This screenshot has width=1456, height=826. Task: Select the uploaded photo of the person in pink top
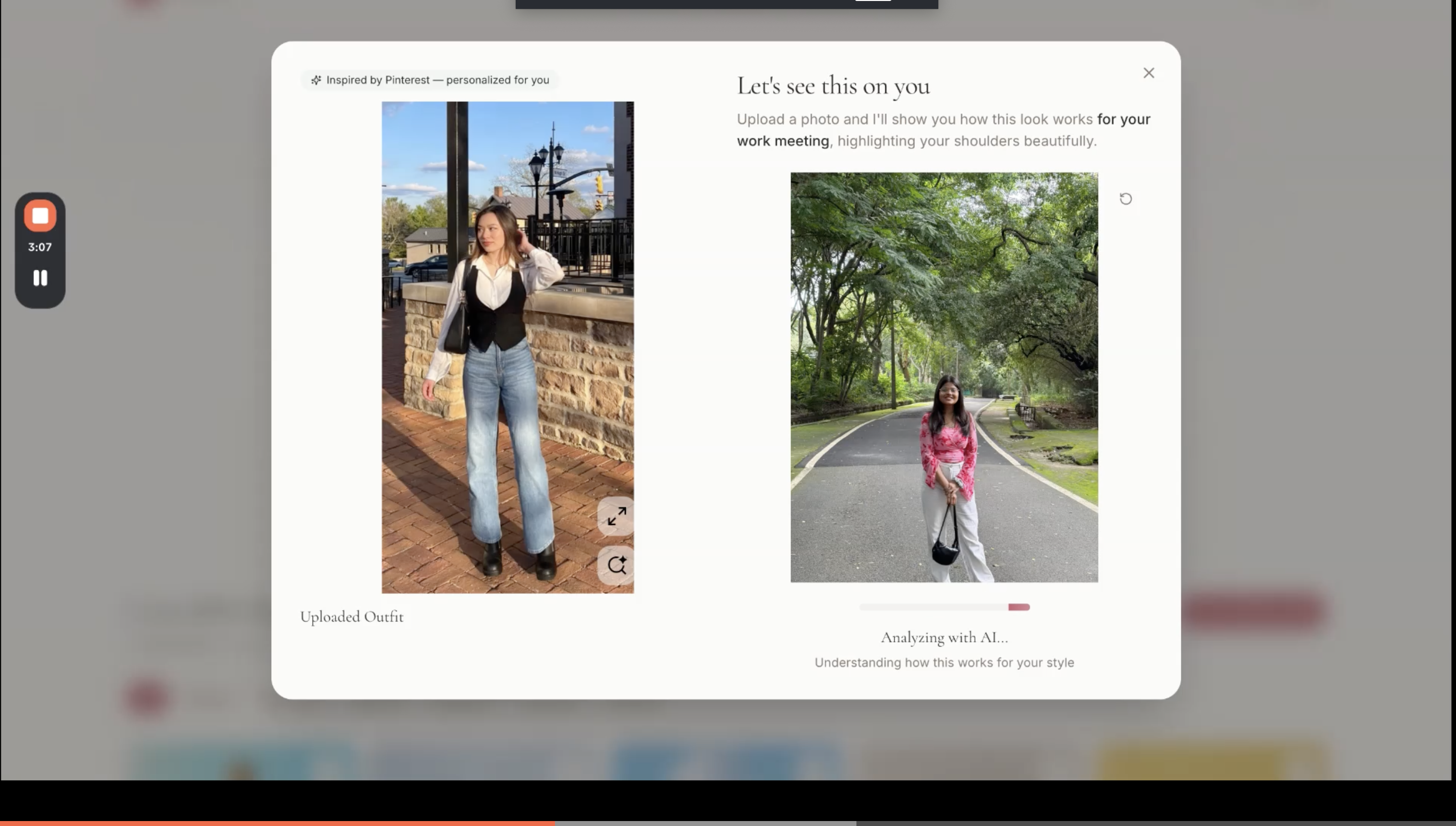tap(944, 377)
